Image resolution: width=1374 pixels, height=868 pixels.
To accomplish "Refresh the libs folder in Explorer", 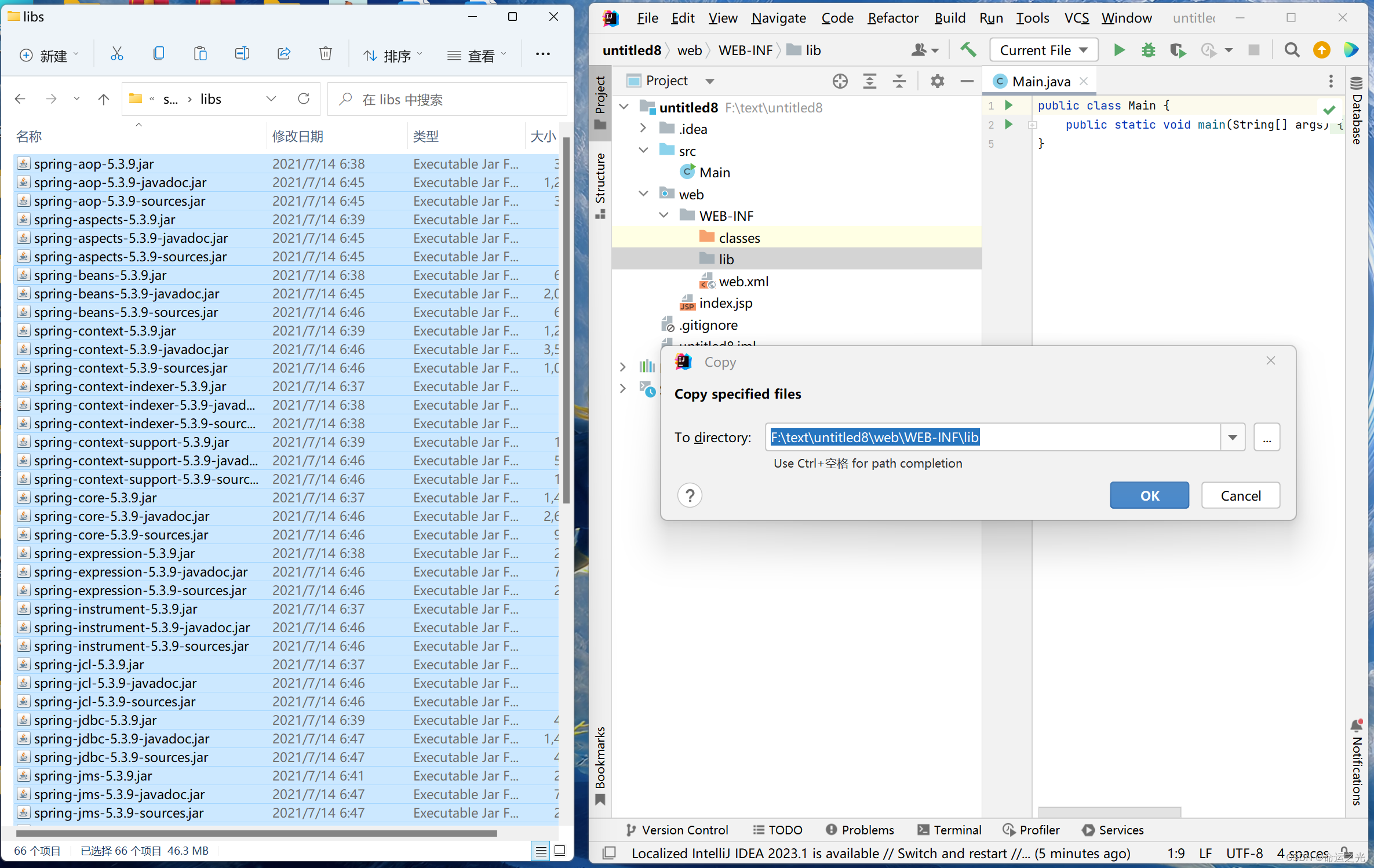I will pos(304,99).
